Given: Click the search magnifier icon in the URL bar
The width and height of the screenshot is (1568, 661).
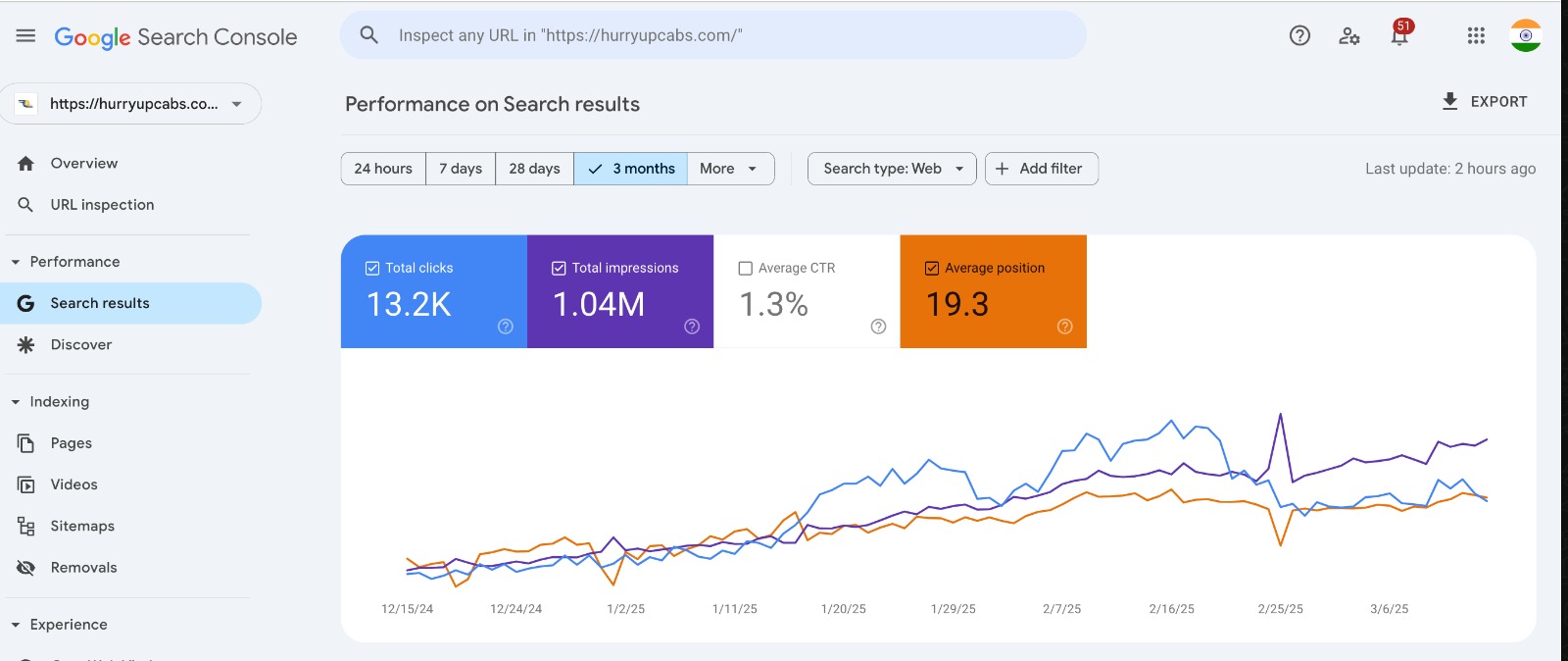Looking at the screenshot, I should (x=369, y=35).
